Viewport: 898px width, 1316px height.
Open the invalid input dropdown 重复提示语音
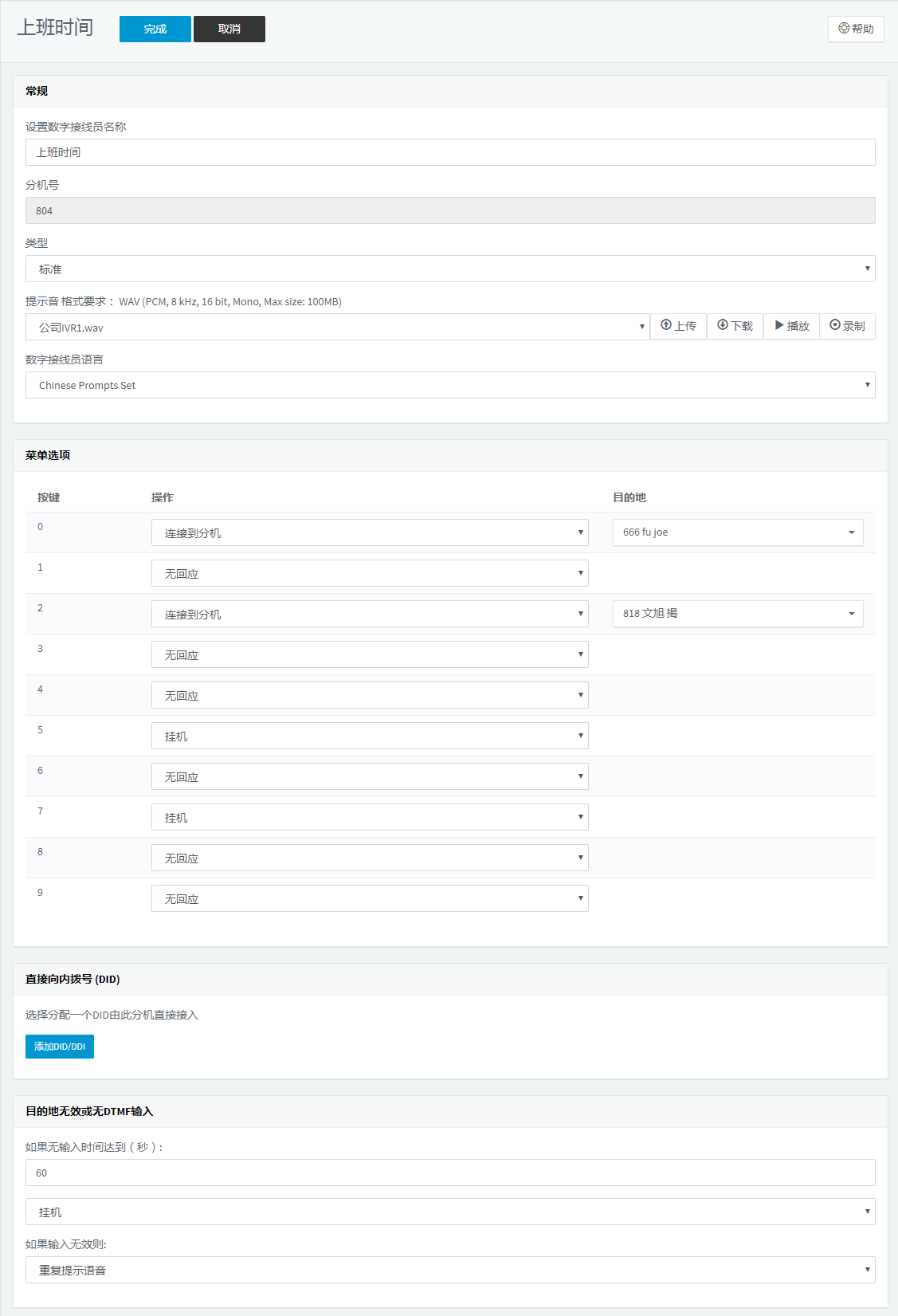click(x=450, y=1270)
